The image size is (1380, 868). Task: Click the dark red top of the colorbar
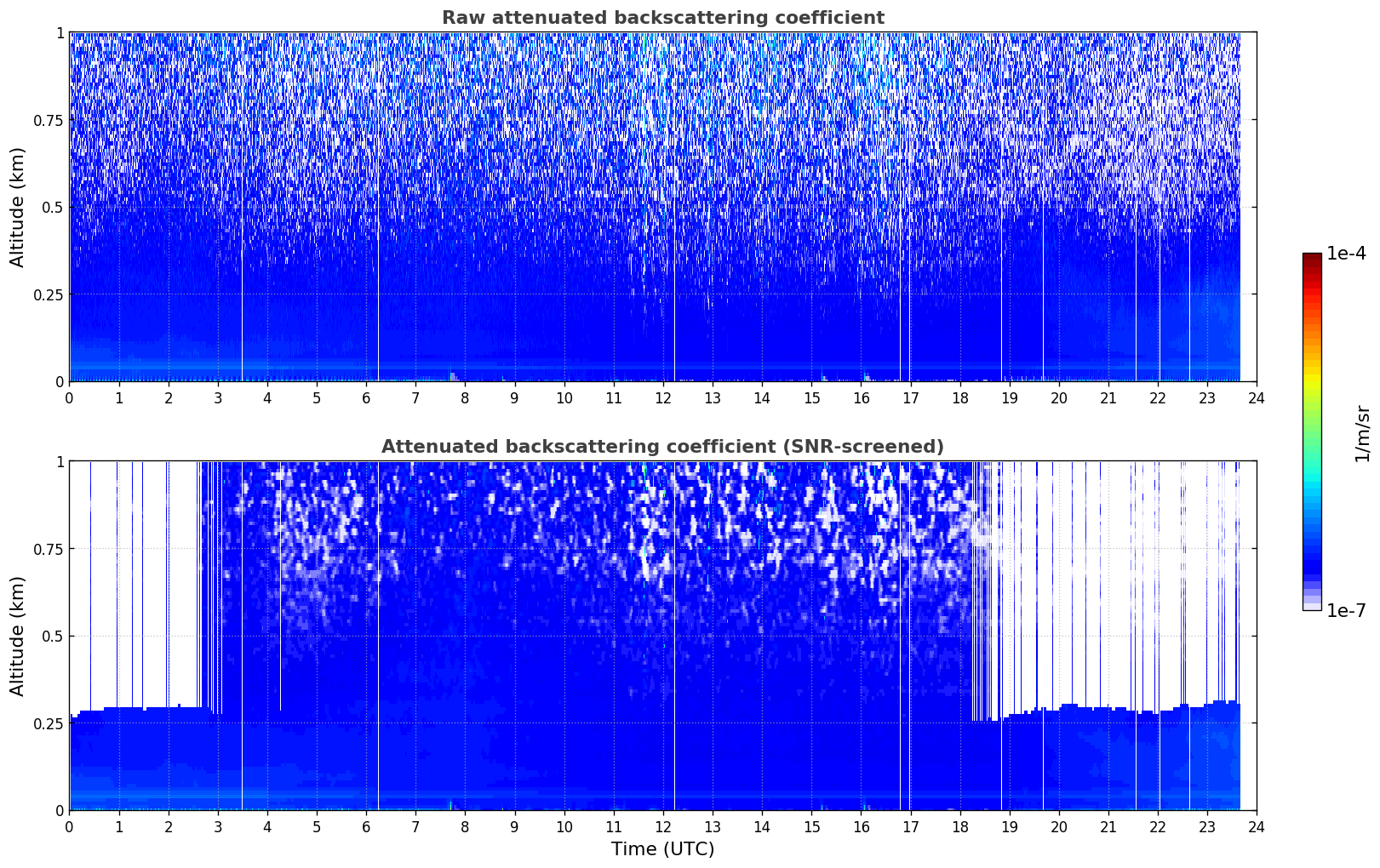(1311, 258)
